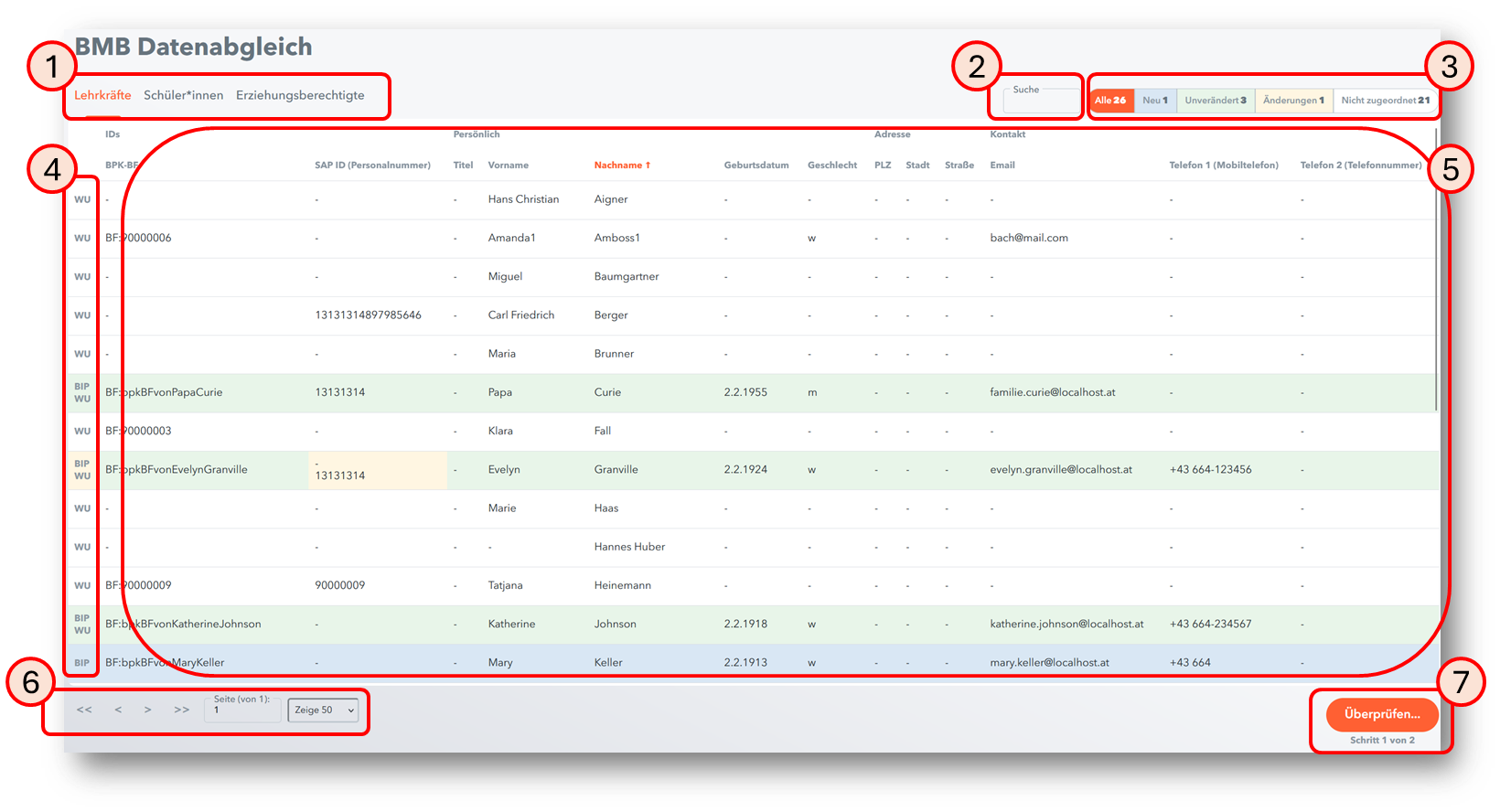
Task: Click the Überprüfen button
Action: (1381, 714)
